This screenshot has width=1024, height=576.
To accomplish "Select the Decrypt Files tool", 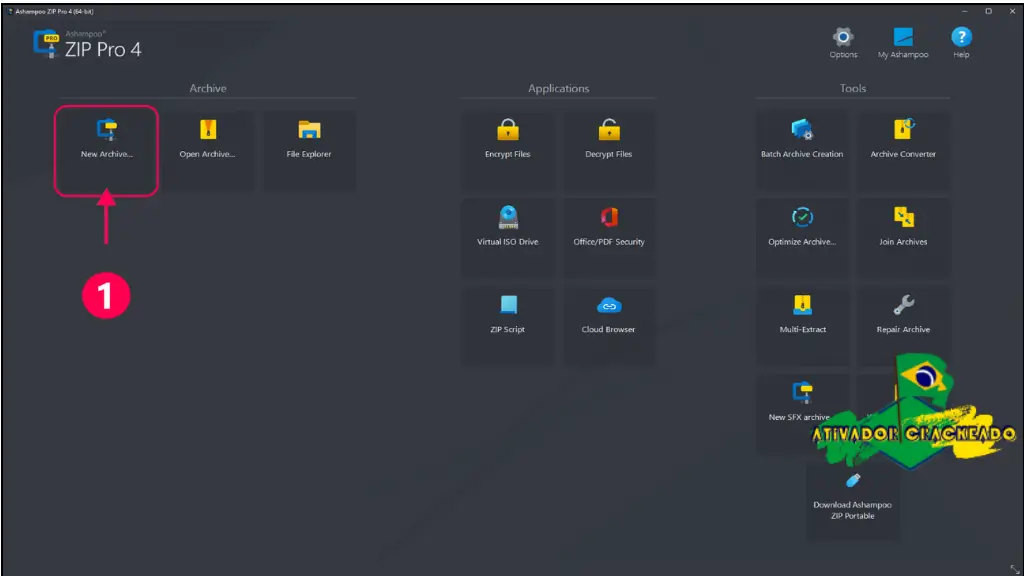I will (609, 151).
